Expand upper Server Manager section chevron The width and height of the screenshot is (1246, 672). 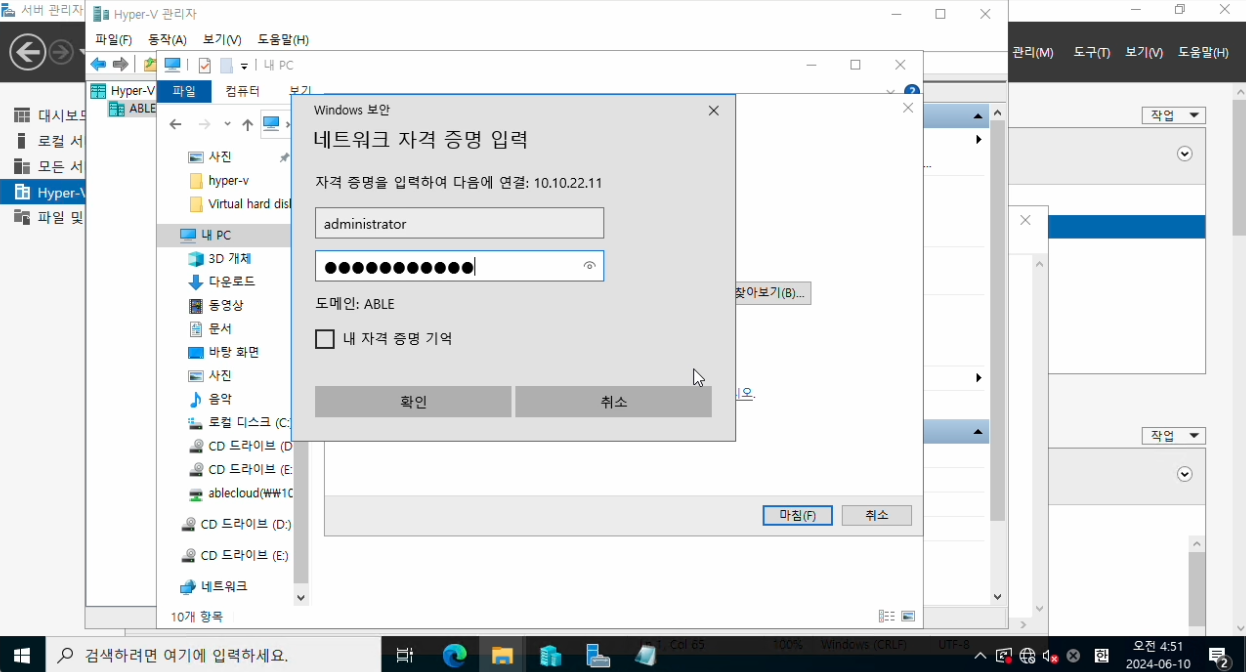(1185, 154)
